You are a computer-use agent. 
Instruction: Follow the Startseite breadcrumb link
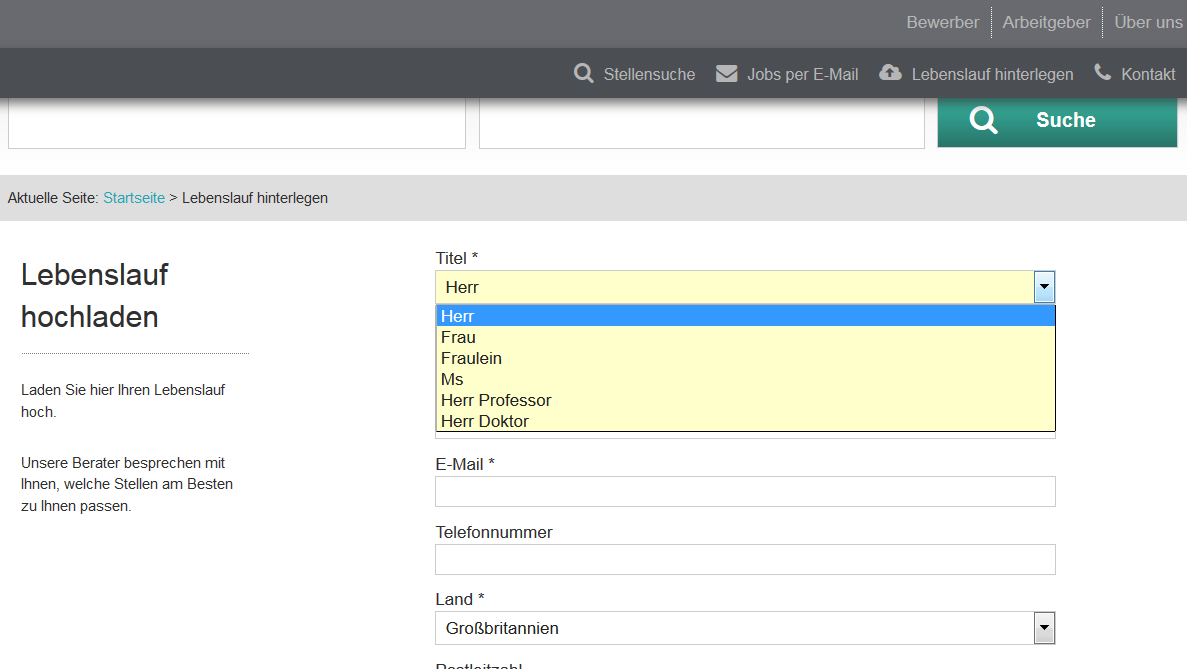134,198
